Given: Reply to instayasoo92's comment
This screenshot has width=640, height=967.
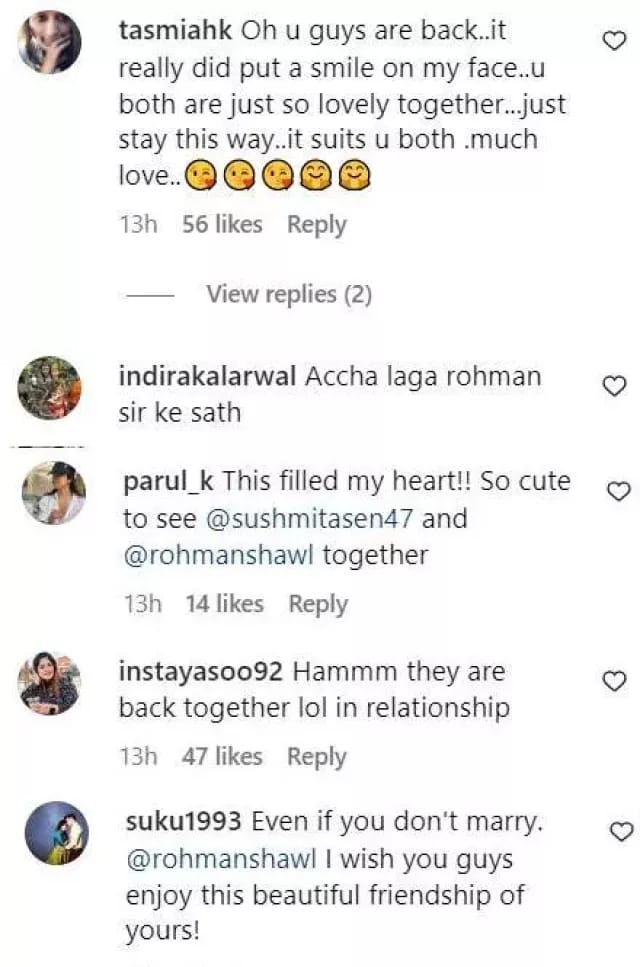Looking at the screenshot, I should coord(316,757).
